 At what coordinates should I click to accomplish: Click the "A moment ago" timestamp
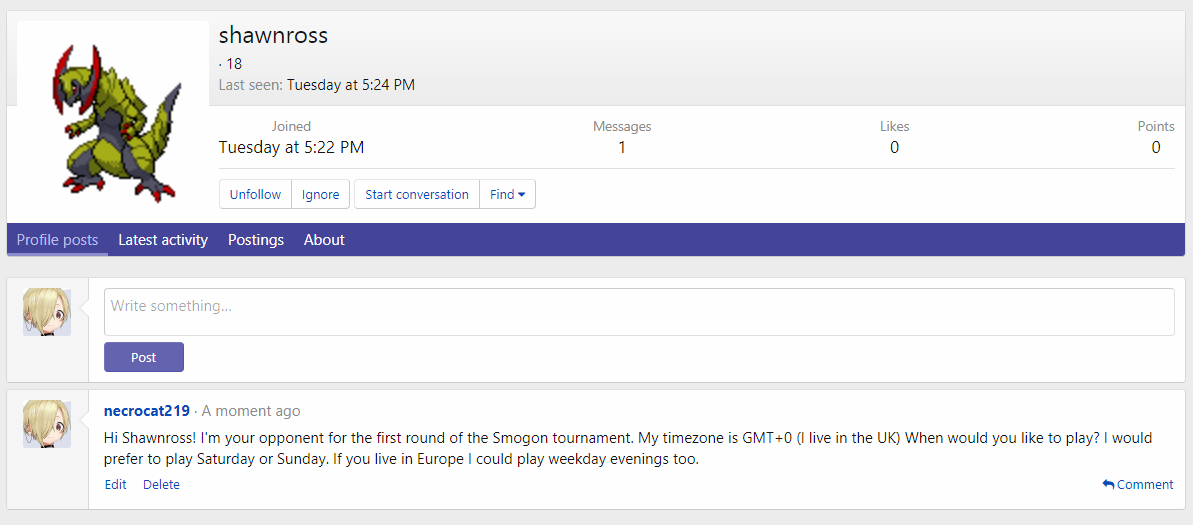[x=251, y=411]
